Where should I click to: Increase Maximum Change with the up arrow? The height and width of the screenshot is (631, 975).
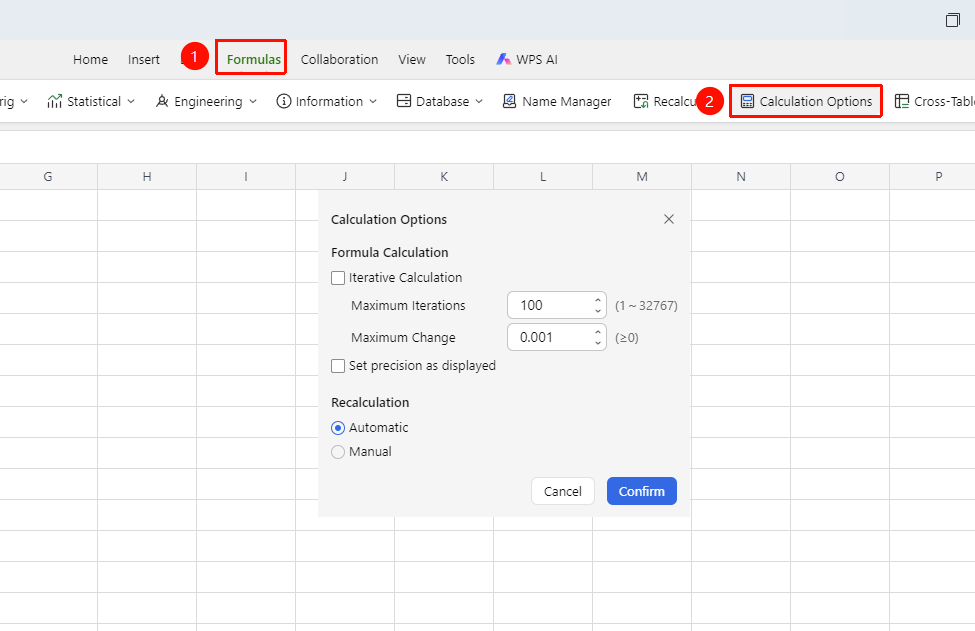click(598, 332)
